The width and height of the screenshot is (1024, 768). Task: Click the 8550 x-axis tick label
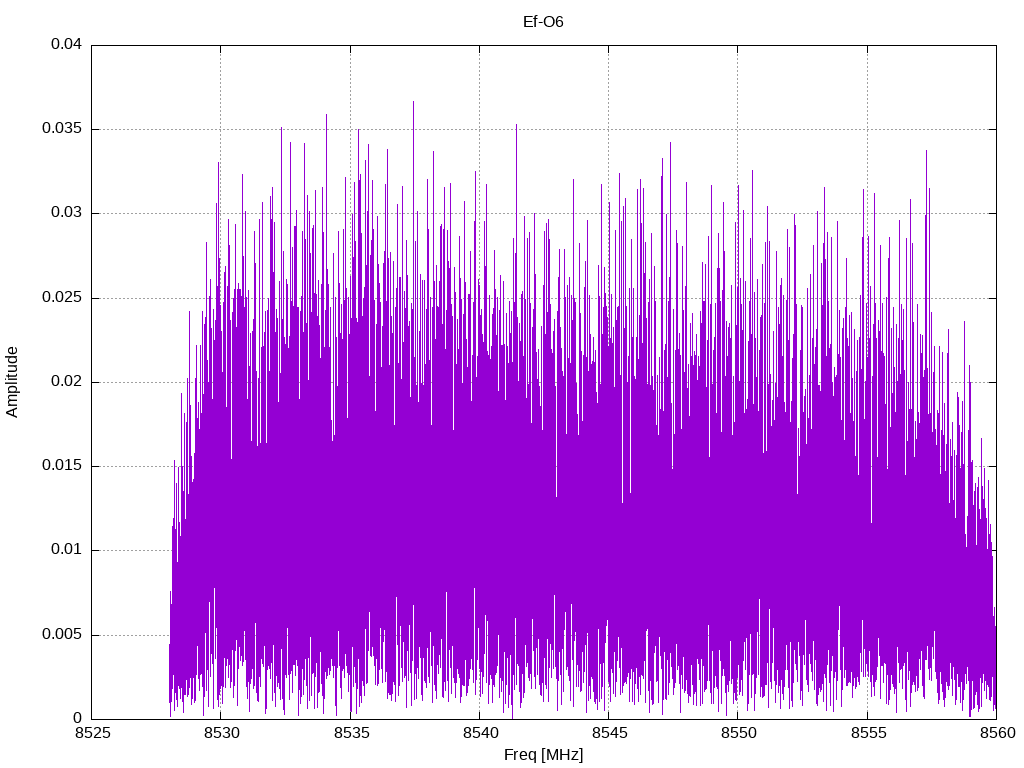(x=739, y=733)
